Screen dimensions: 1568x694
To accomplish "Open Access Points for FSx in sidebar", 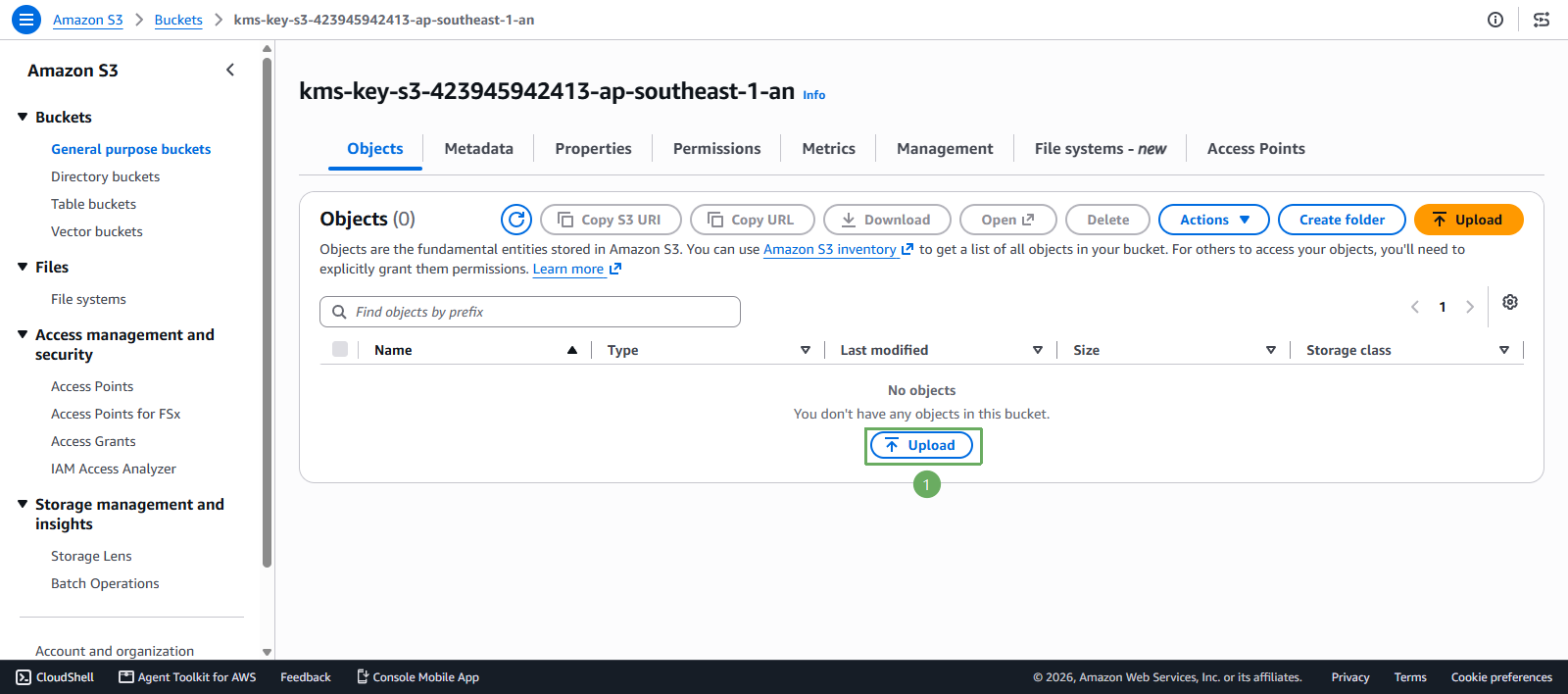I will [x=116, y=414].
